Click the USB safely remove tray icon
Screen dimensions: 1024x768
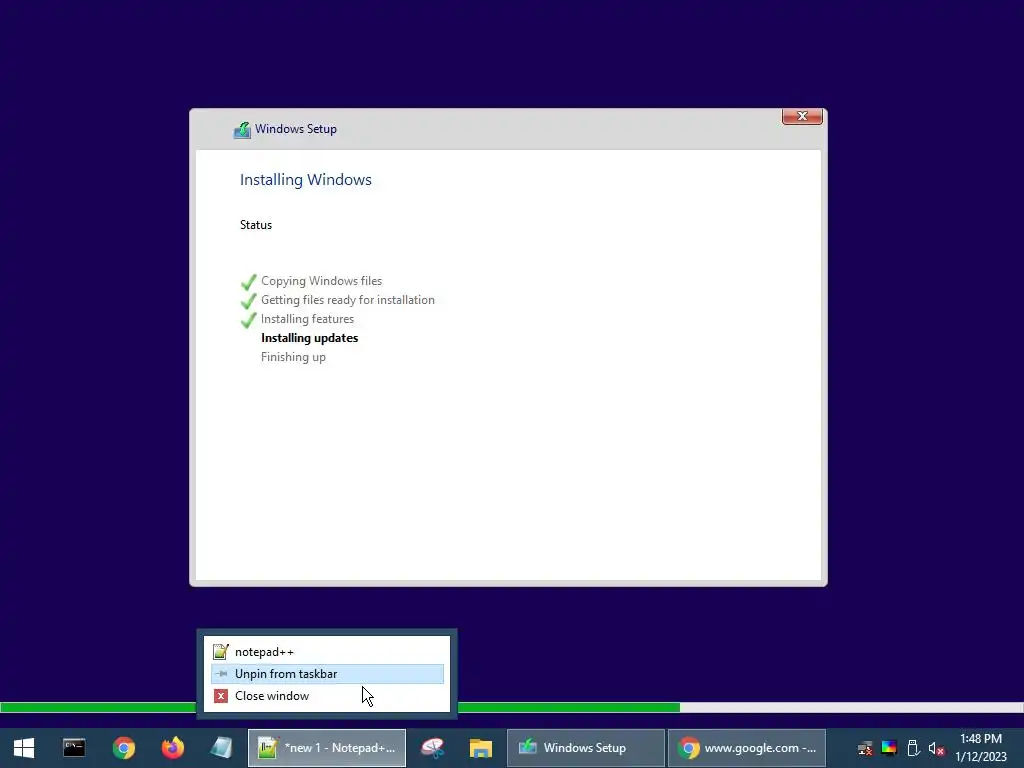pos(913,748)
